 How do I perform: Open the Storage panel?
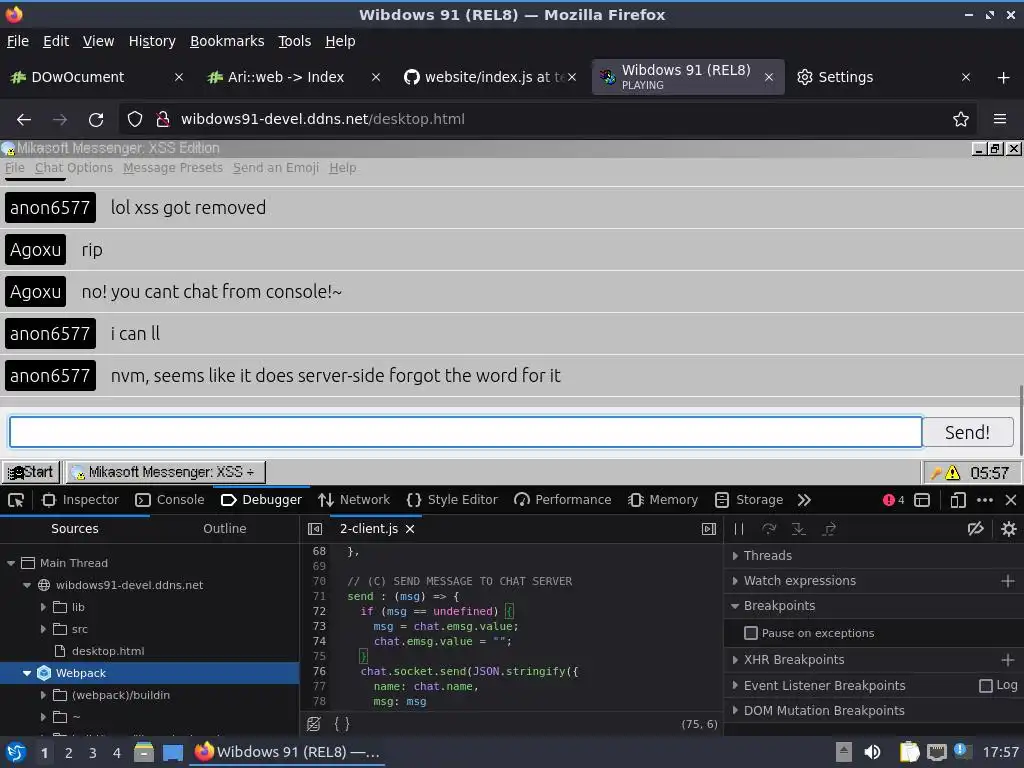pos(748,500)
